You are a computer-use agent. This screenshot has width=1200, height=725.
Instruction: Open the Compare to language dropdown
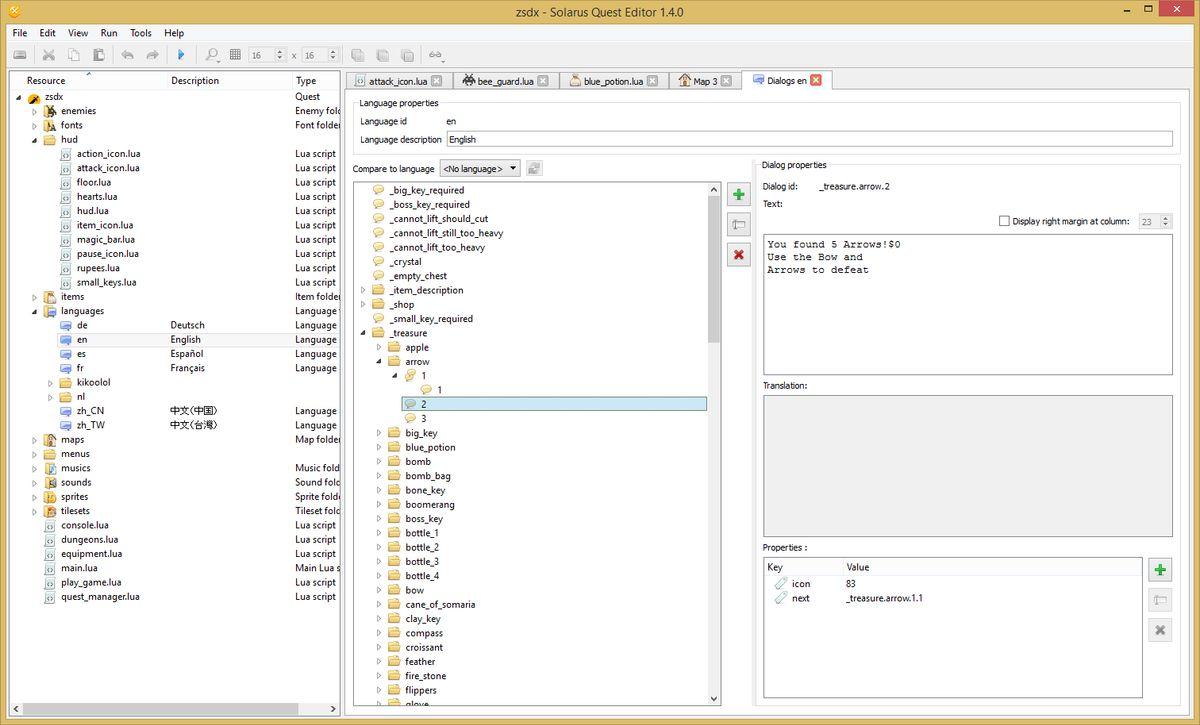click(x=480, y=169)
